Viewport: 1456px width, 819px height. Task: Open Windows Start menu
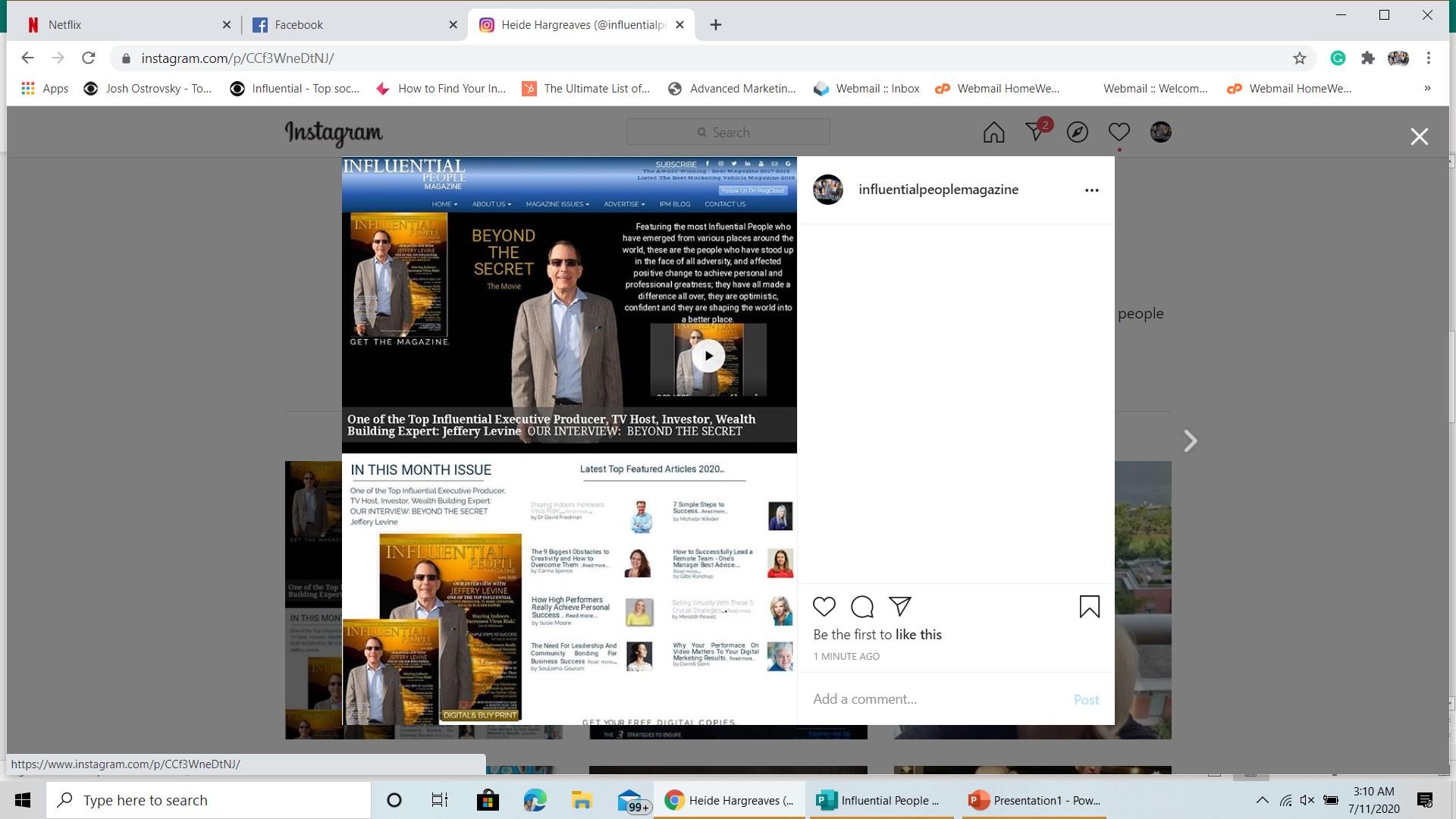click(x=23, y=800)
